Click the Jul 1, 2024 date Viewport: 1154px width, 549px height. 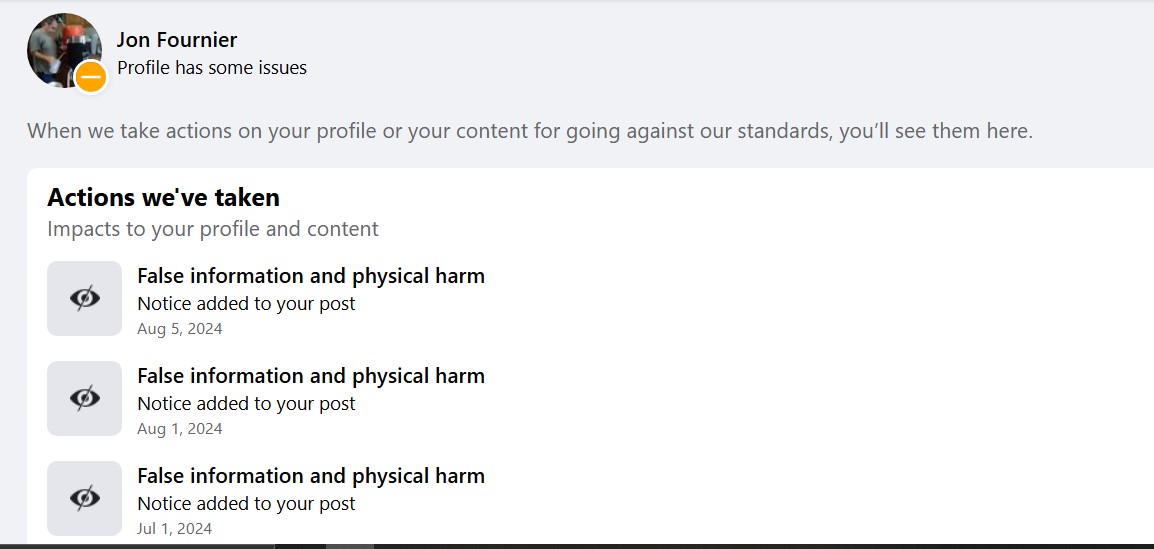[x=175, y=529]
